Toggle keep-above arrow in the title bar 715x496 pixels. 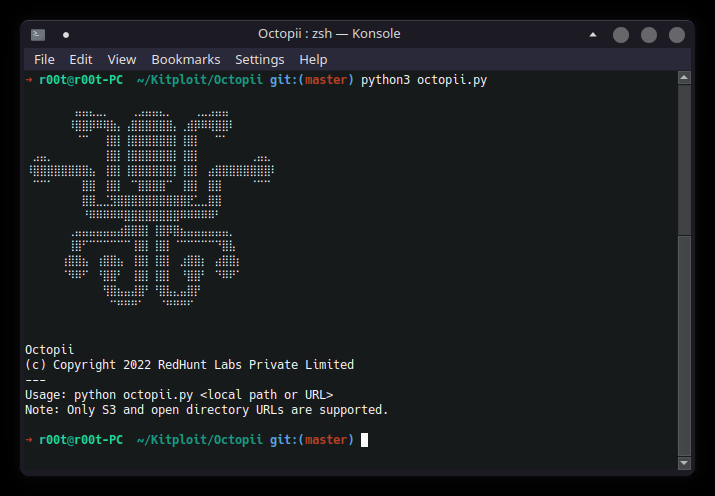593,34
